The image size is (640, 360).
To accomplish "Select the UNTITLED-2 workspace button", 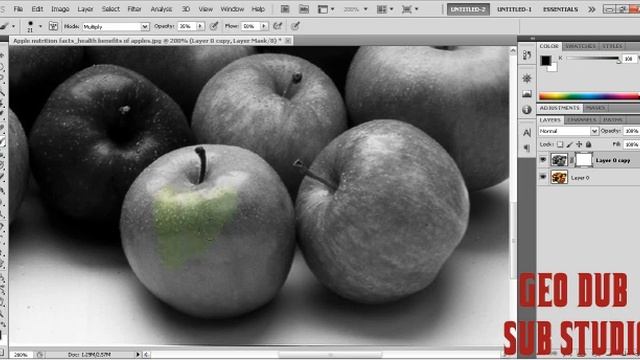I will [468, 9].
